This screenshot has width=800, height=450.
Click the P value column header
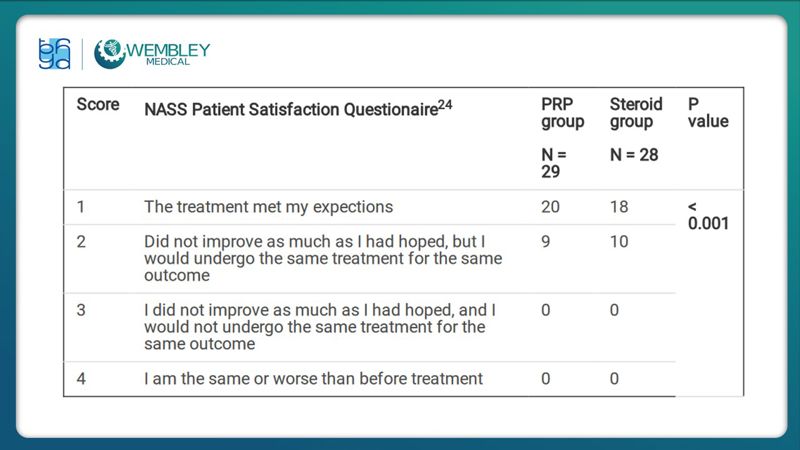(x=708, y=113)
